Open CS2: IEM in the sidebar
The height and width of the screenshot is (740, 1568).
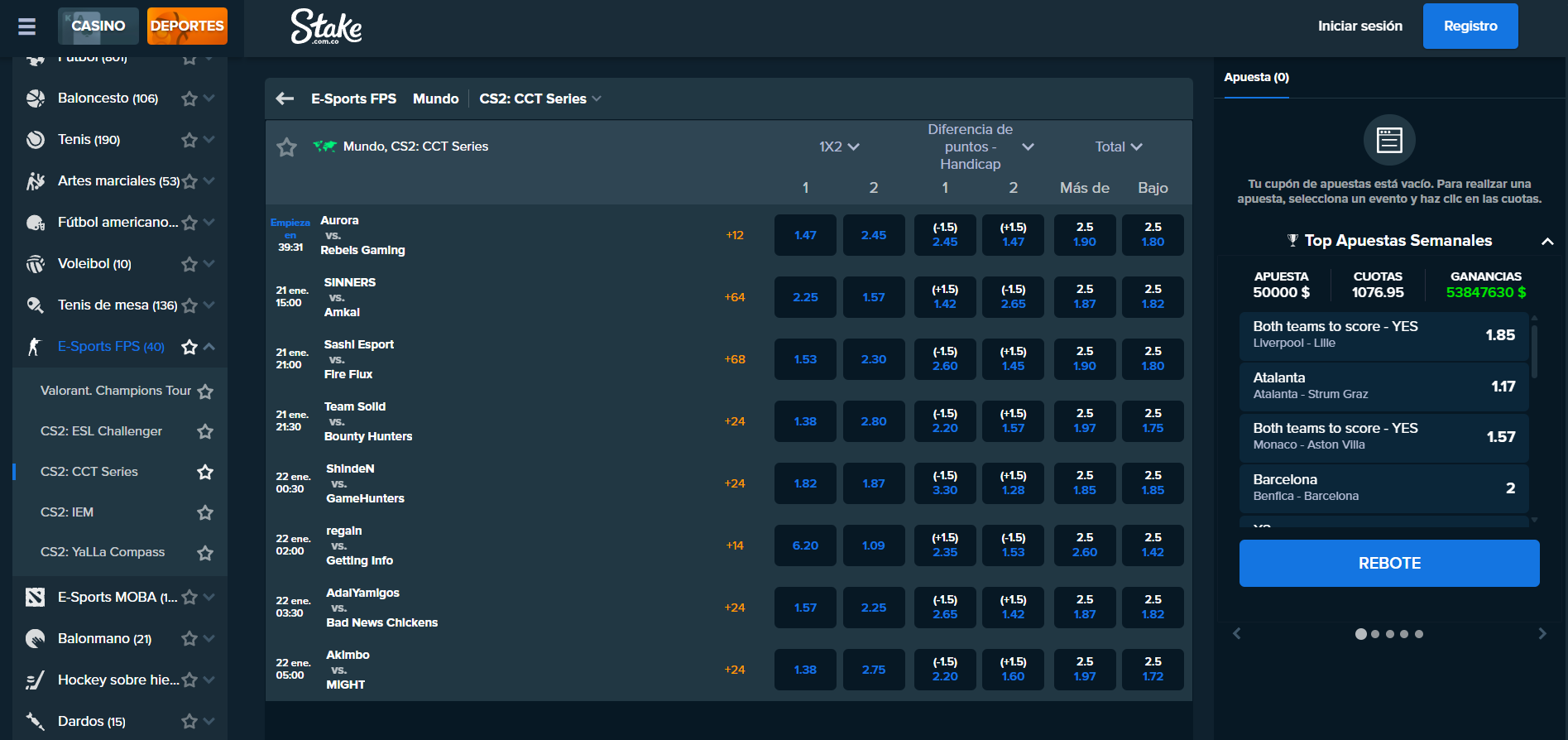point(67,512)
